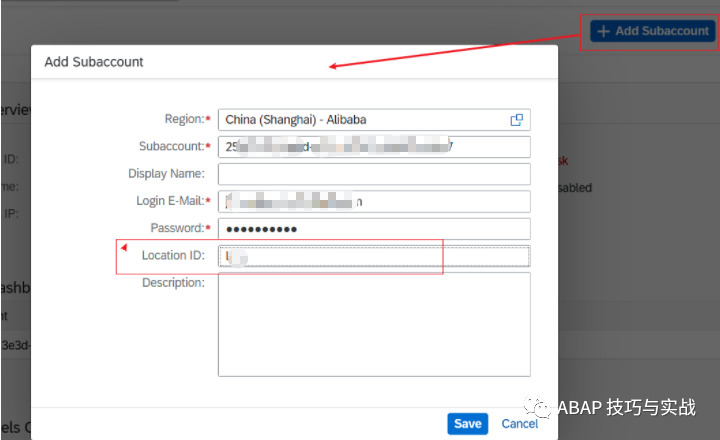720x440 pixels.
Task: Click the 'Description:' label
Action: [174, 282]
